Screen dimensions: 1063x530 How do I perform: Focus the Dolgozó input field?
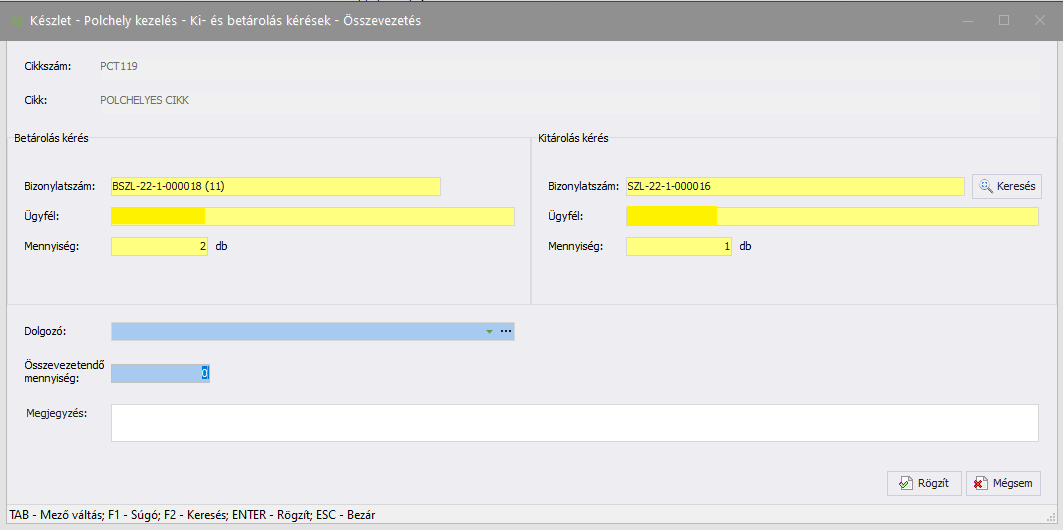[x=296, y=331]
